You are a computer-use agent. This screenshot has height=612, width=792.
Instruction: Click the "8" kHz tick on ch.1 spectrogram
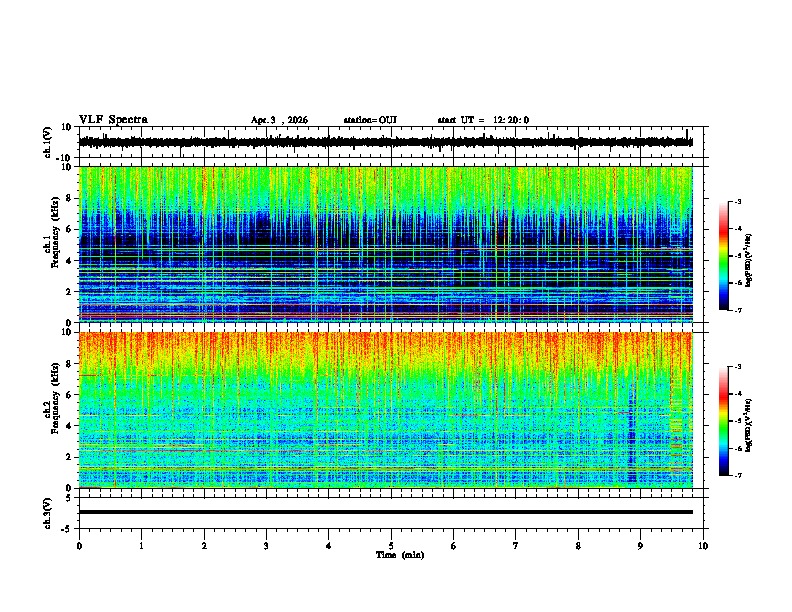tap(69, 198)
